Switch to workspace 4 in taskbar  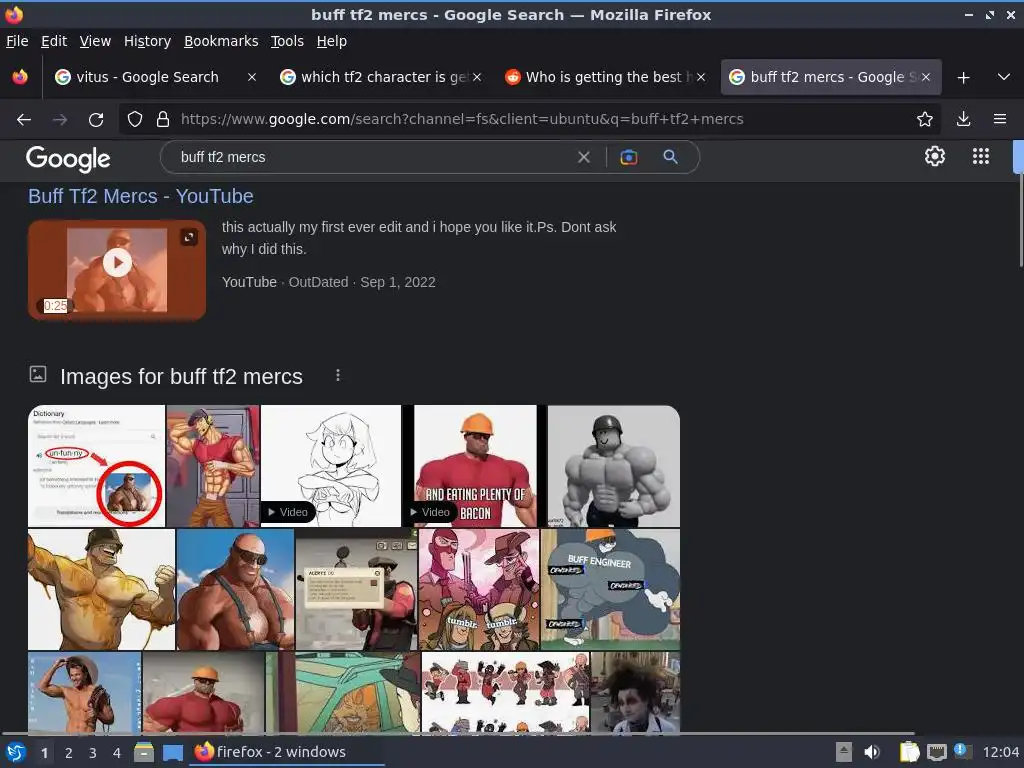(117, 753)
